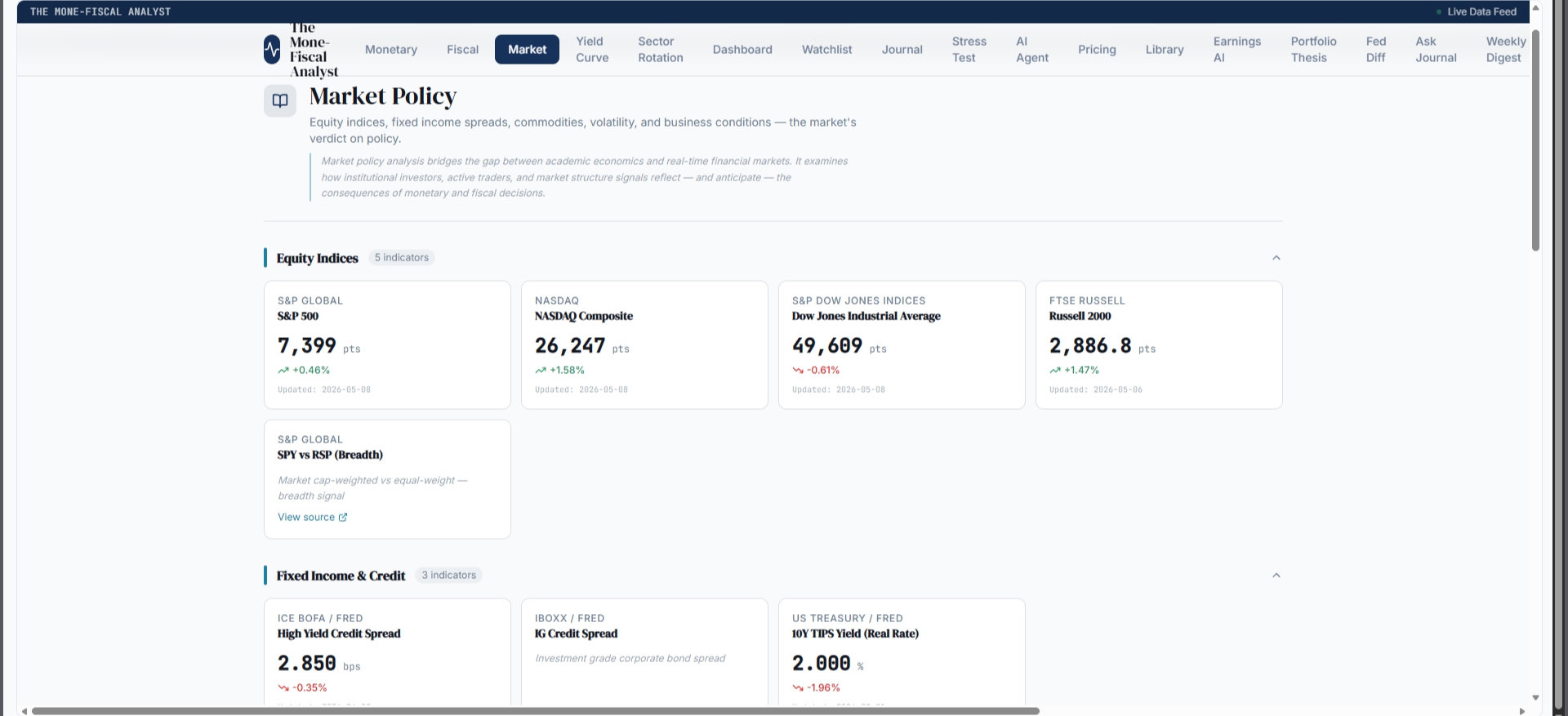The width and height of the screenshot is (1568, 716).
Task: Open the S&P 500 indicator card
Action: click(387, 345)
